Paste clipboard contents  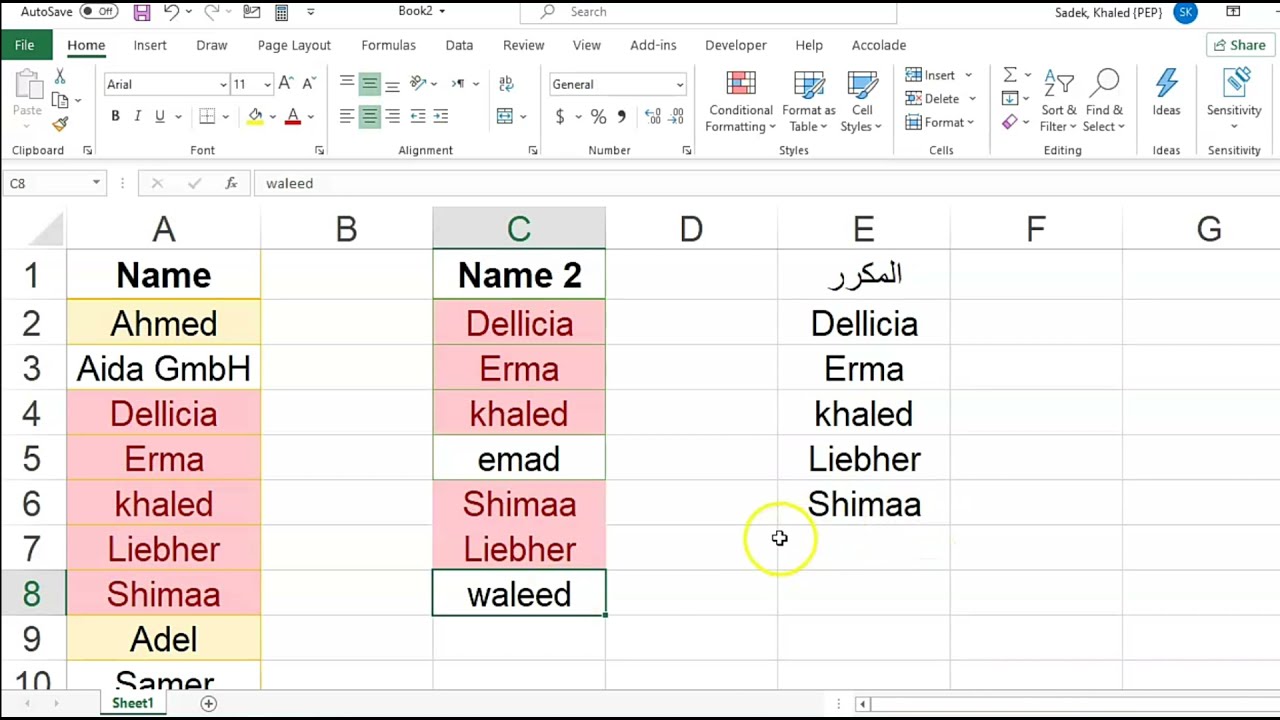point(27,95)
